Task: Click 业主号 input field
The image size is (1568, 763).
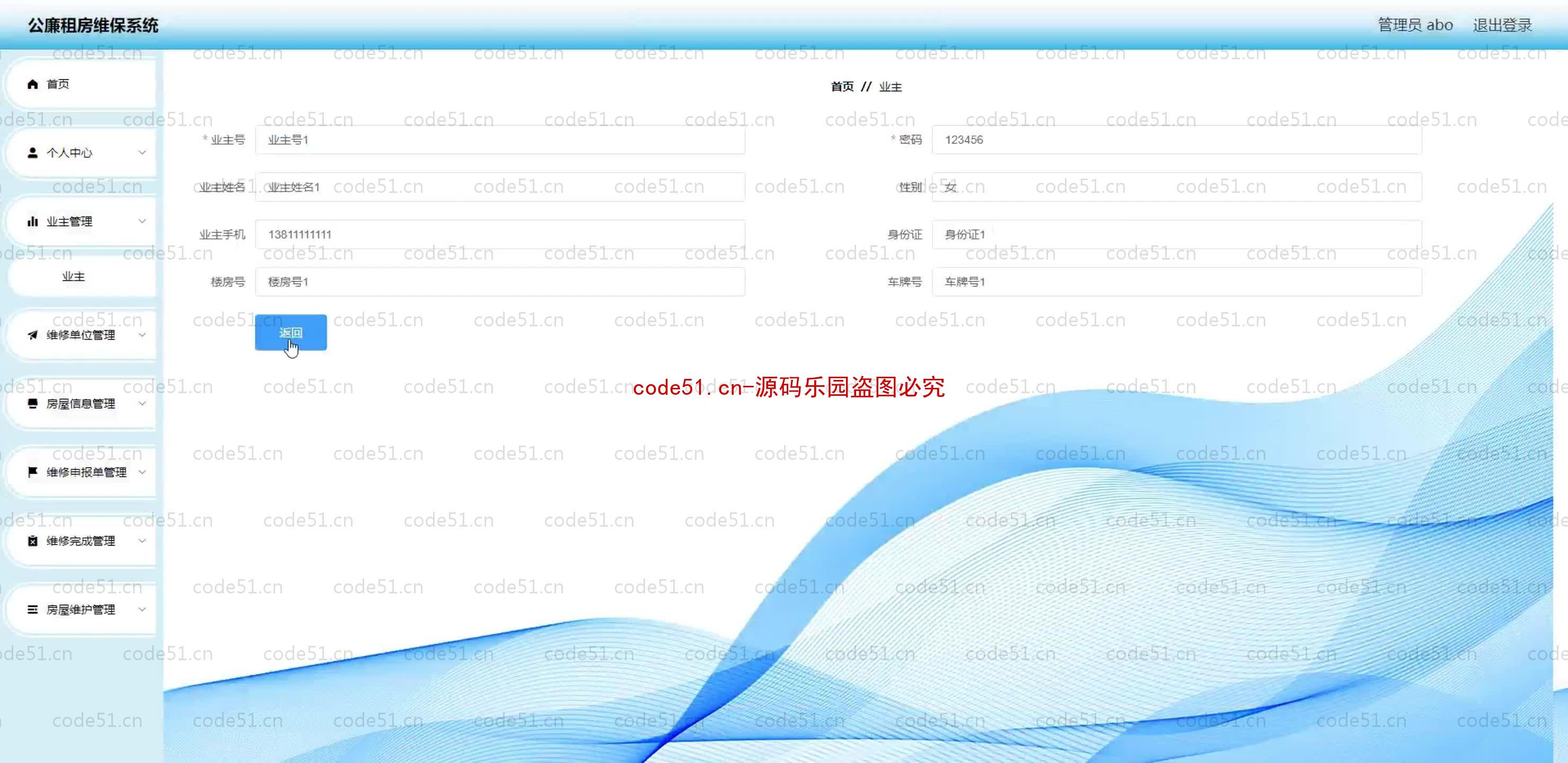Action: pos(499,139)
